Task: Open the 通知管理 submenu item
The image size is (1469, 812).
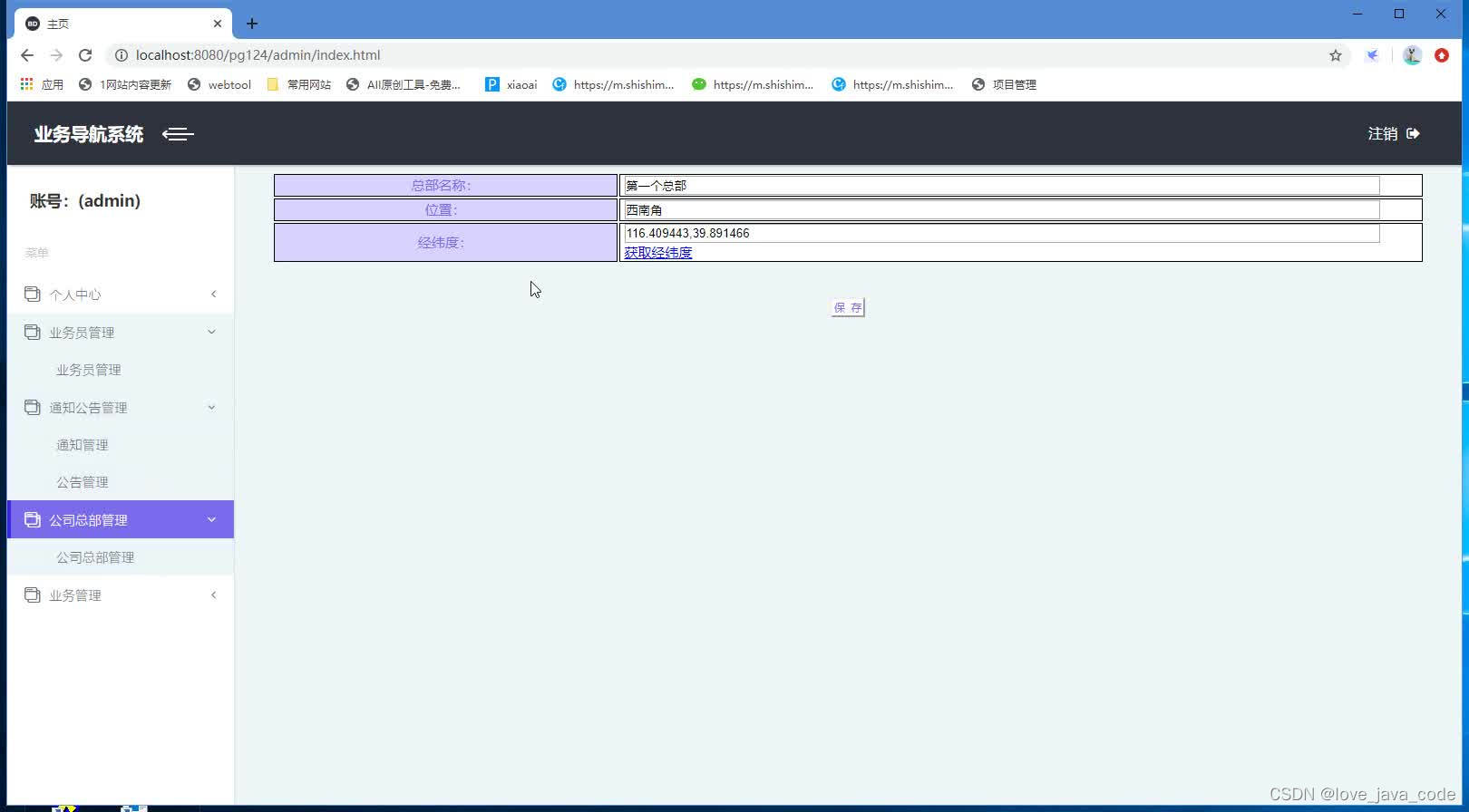Action: tap(83, 445)
